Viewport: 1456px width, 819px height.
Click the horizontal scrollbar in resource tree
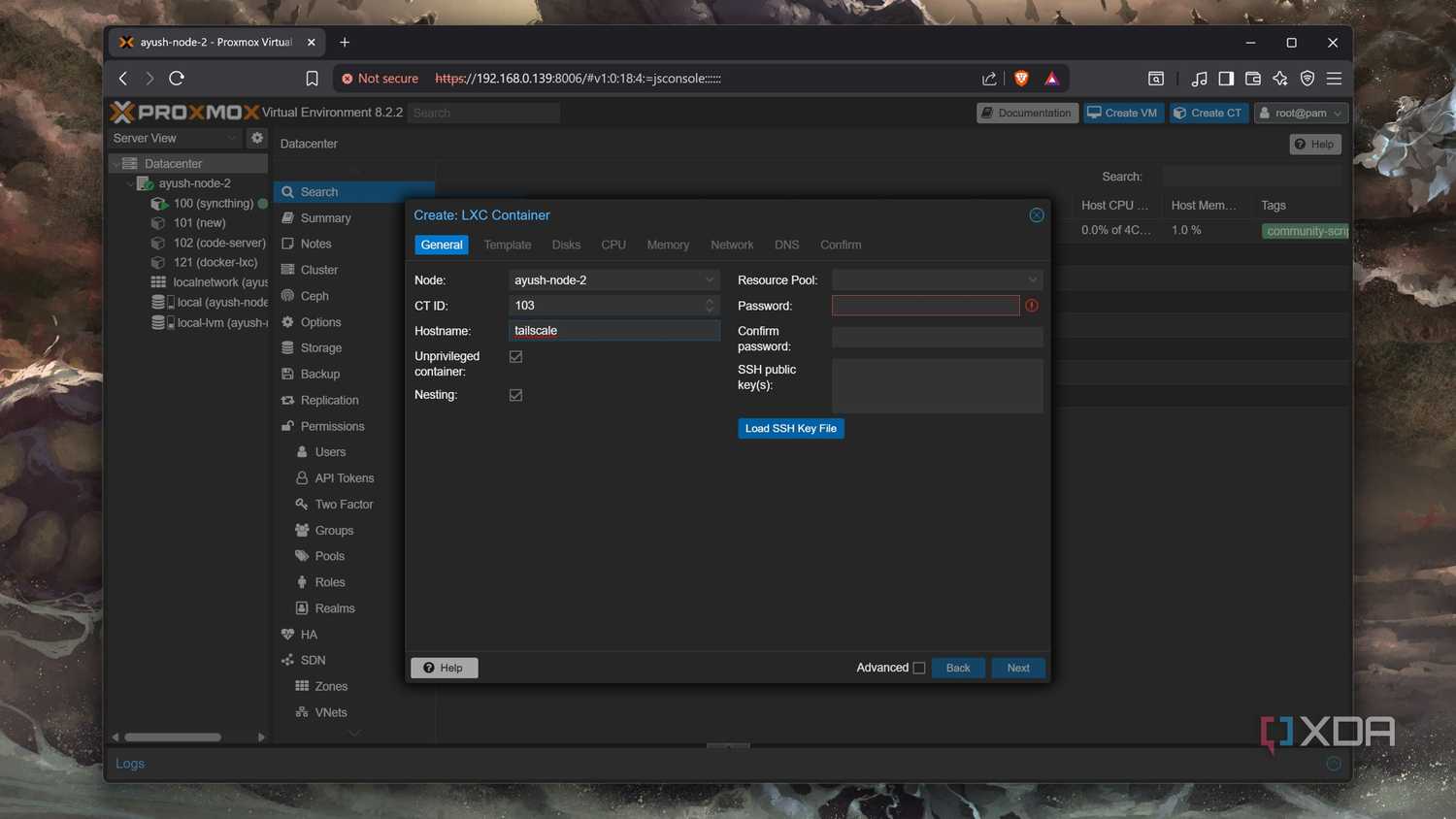[x=173, y=737]
